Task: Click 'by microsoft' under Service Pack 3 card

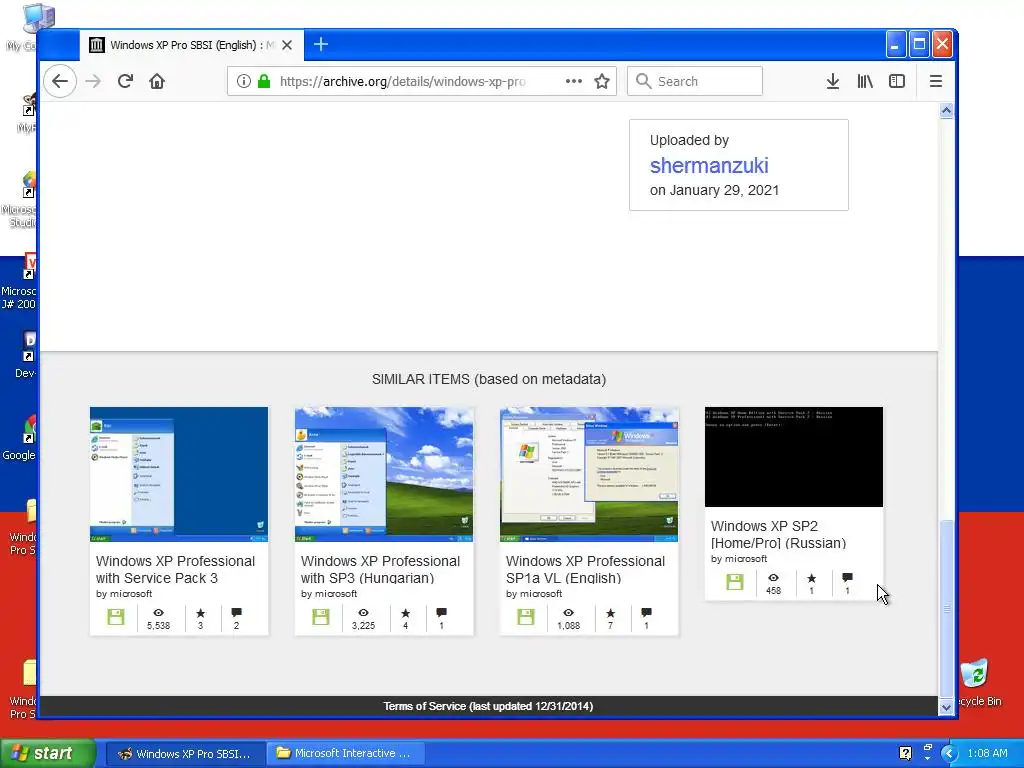Action: 124,594
